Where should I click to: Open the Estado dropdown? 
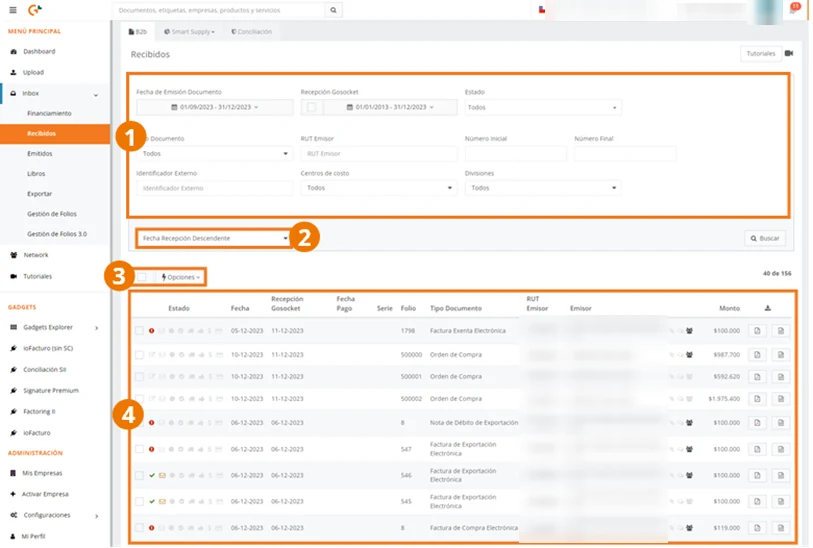(x=542, y=107)
